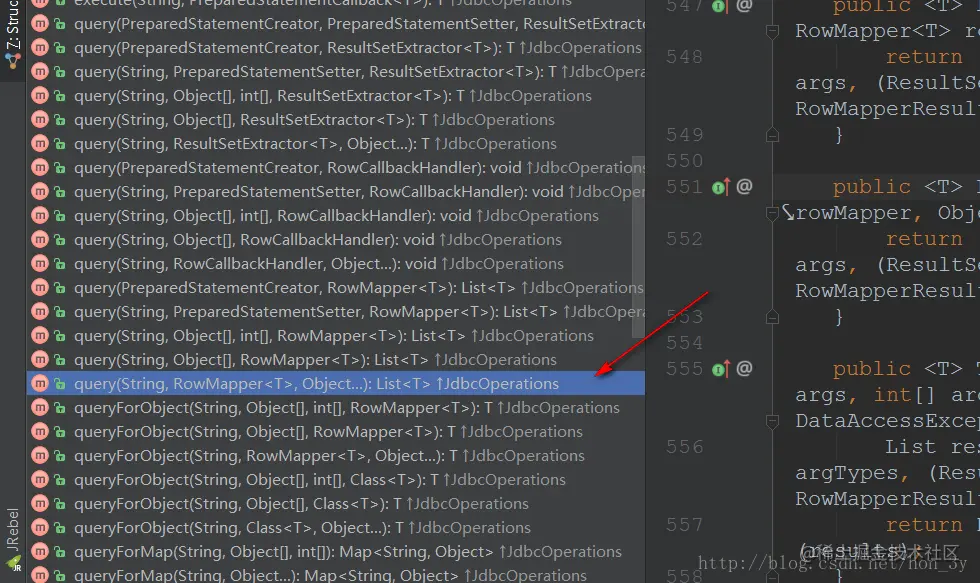Click 'public' keyword on line 555
The image size is (980, 583).
[871, 370]
